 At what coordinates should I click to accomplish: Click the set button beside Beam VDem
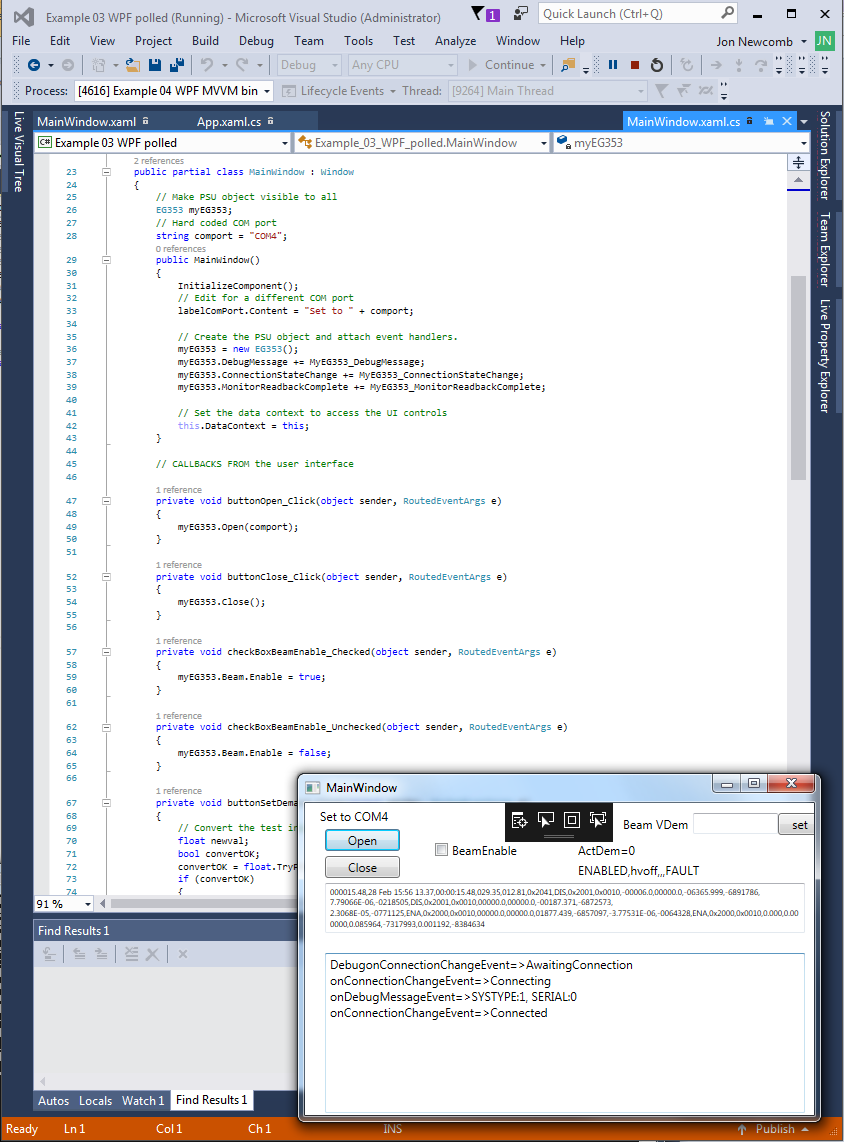pyautogui.click(x=798, y=824)
